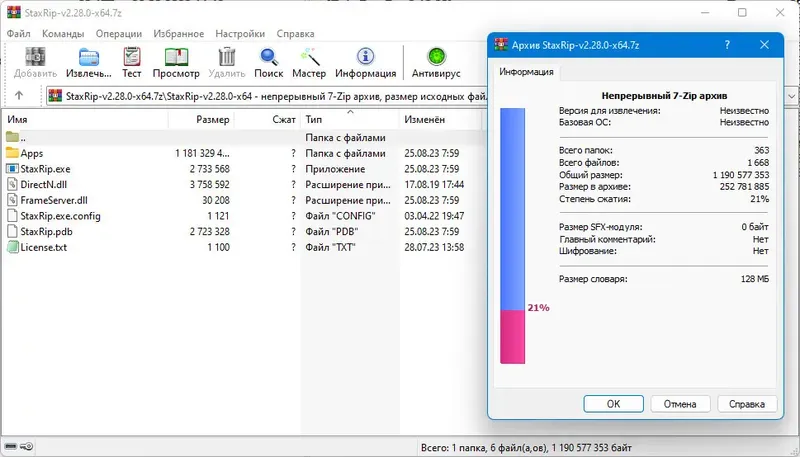Click the WinRAR icon in address bar

tap(55, 95)
